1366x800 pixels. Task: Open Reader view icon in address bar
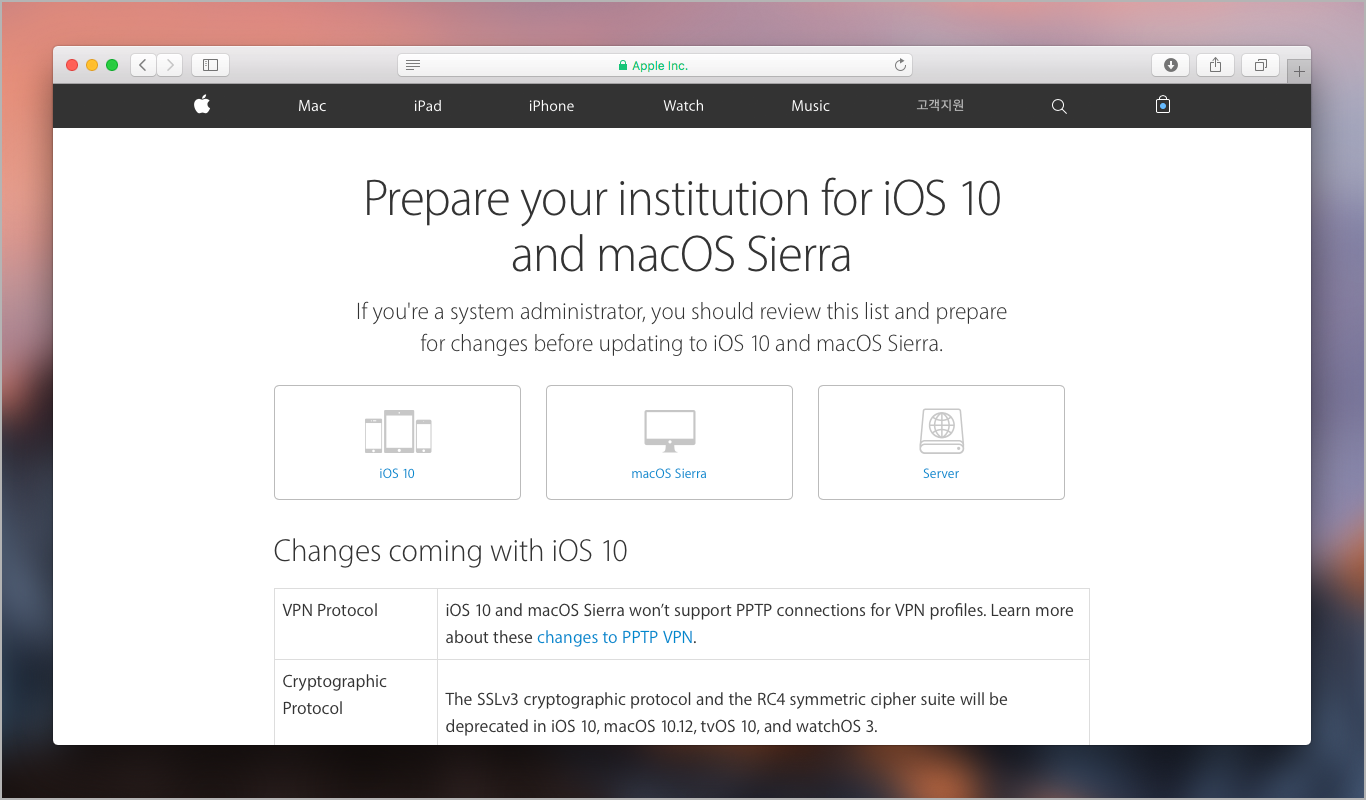(413, 65)
